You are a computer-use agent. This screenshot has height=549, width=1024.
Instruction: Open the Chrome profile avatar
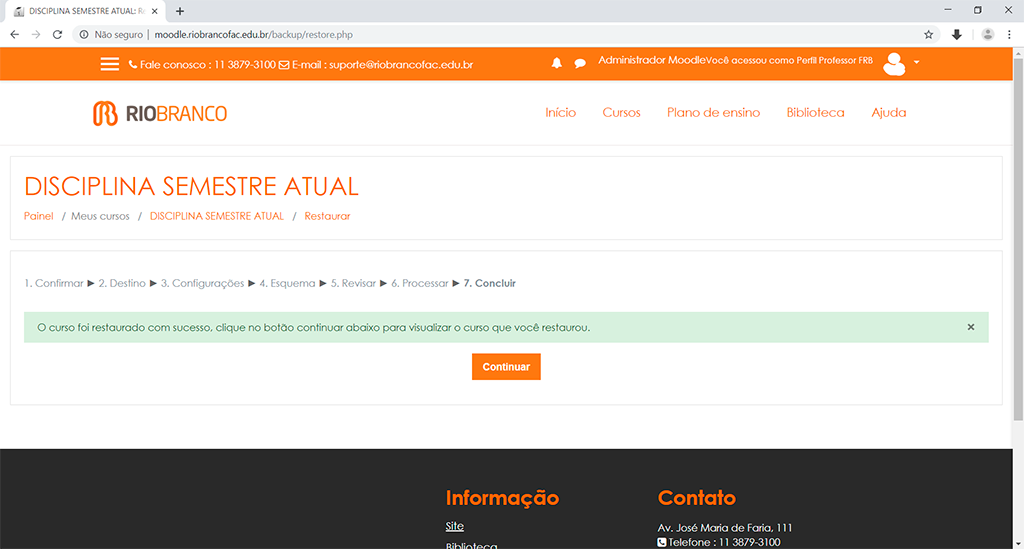(x=987, y=35)
